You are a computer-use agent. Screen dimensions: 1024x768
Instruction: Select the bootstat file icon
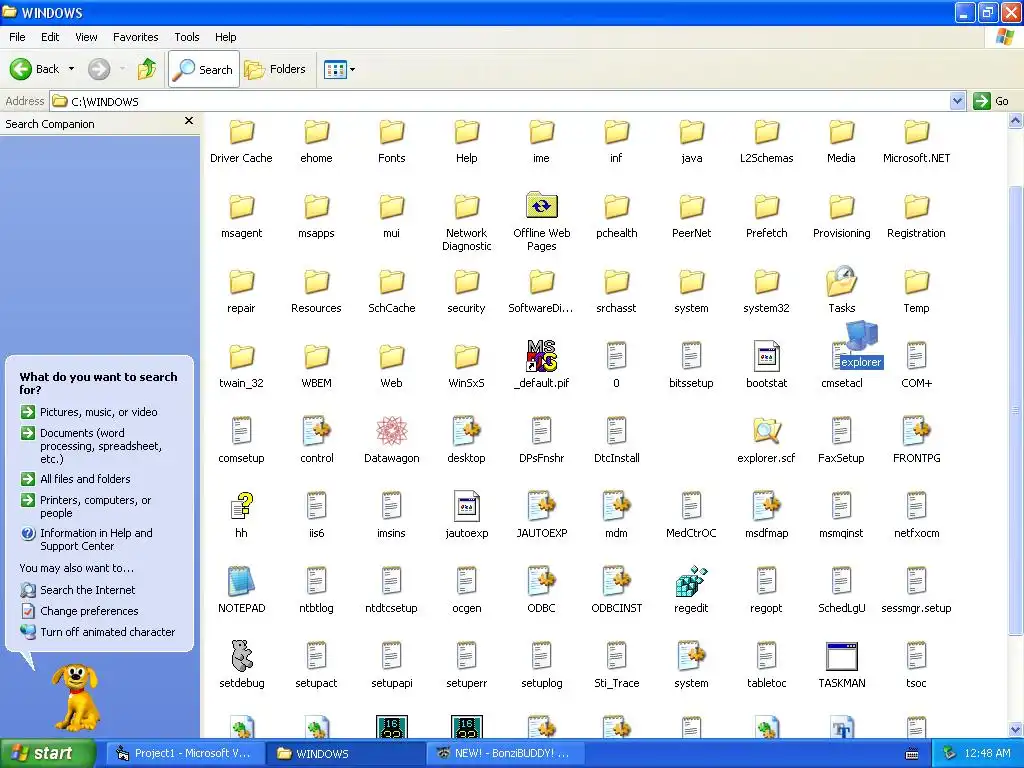pyautogui.click(x=766, y=356)
